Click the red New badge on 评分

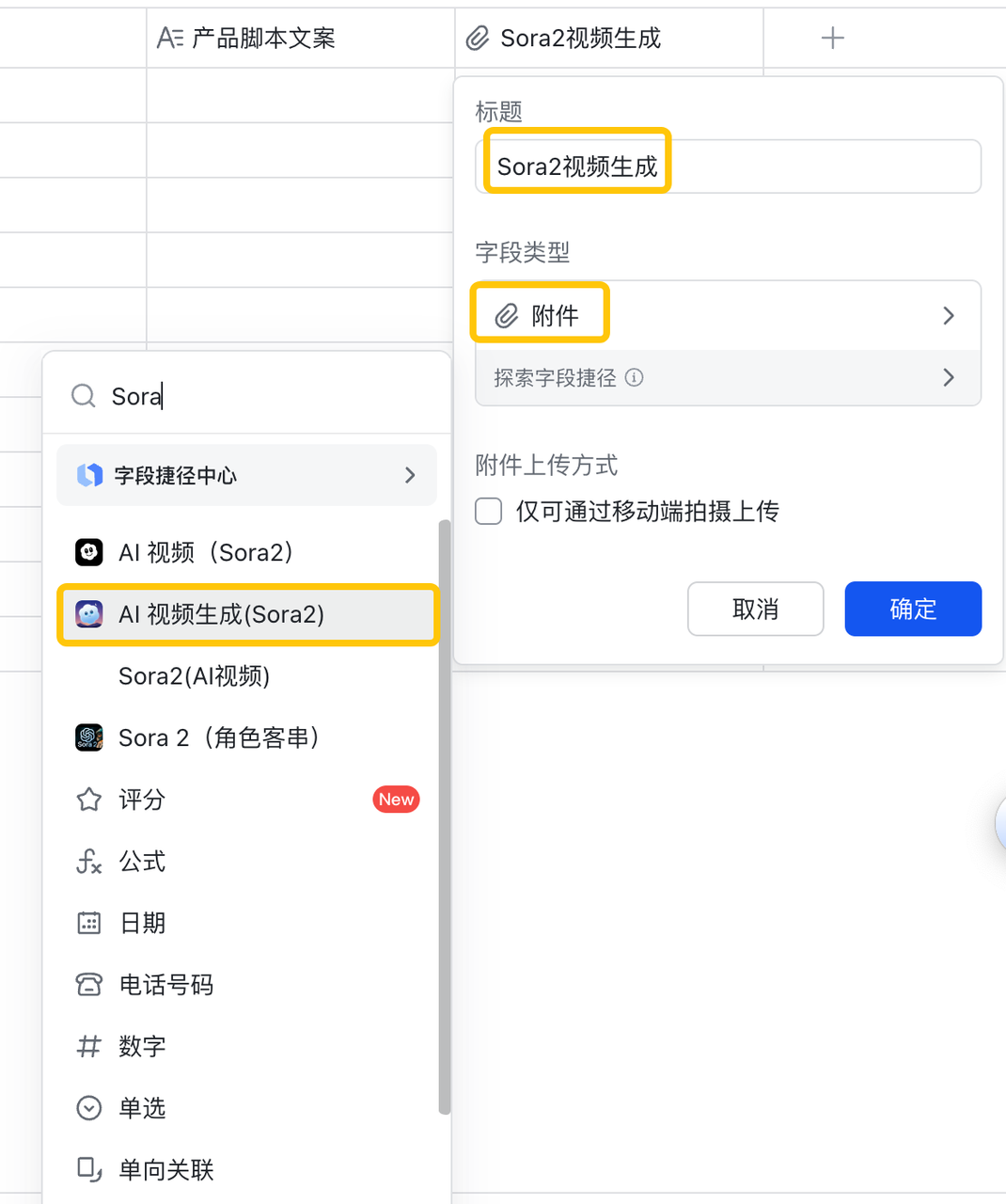coord(396,800)
